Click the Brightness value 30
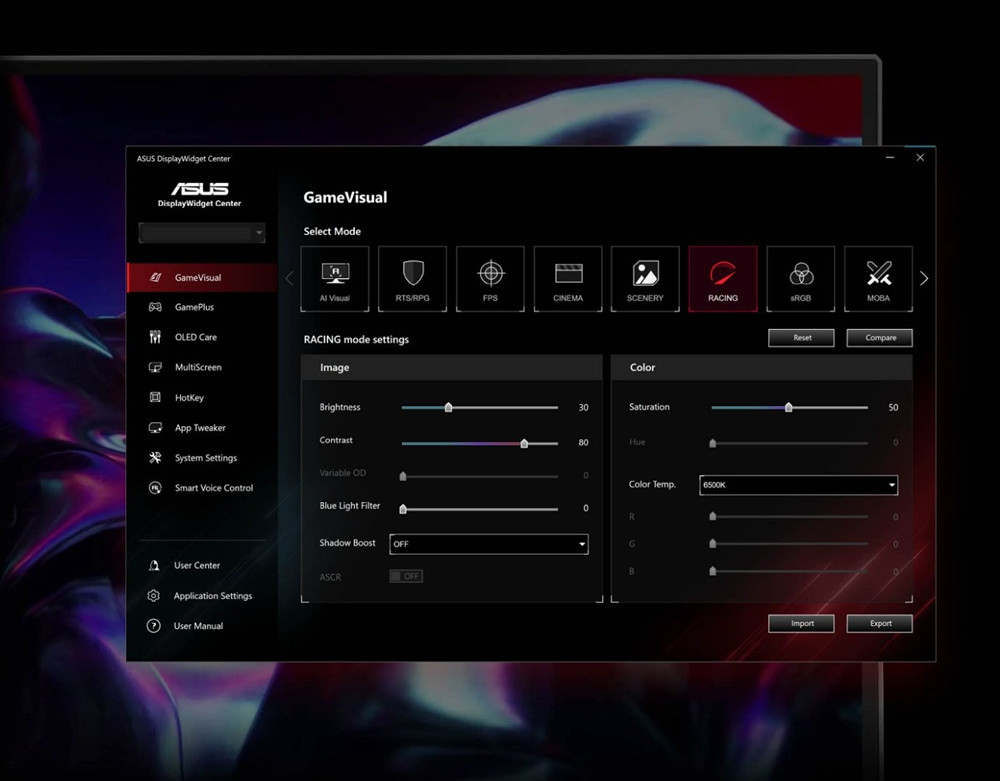The width and height of the screenshot is (1000, 781). click(584, 407)
